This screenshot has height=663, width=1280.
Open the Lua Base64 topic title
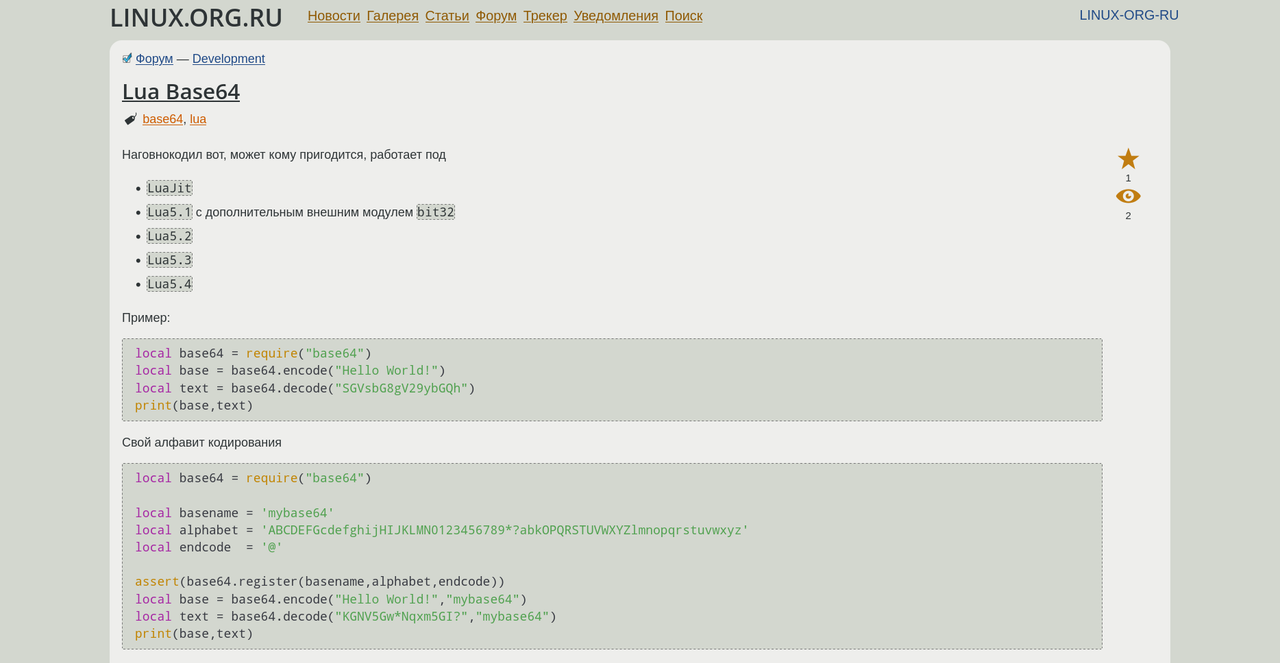(x=181, y=92)
